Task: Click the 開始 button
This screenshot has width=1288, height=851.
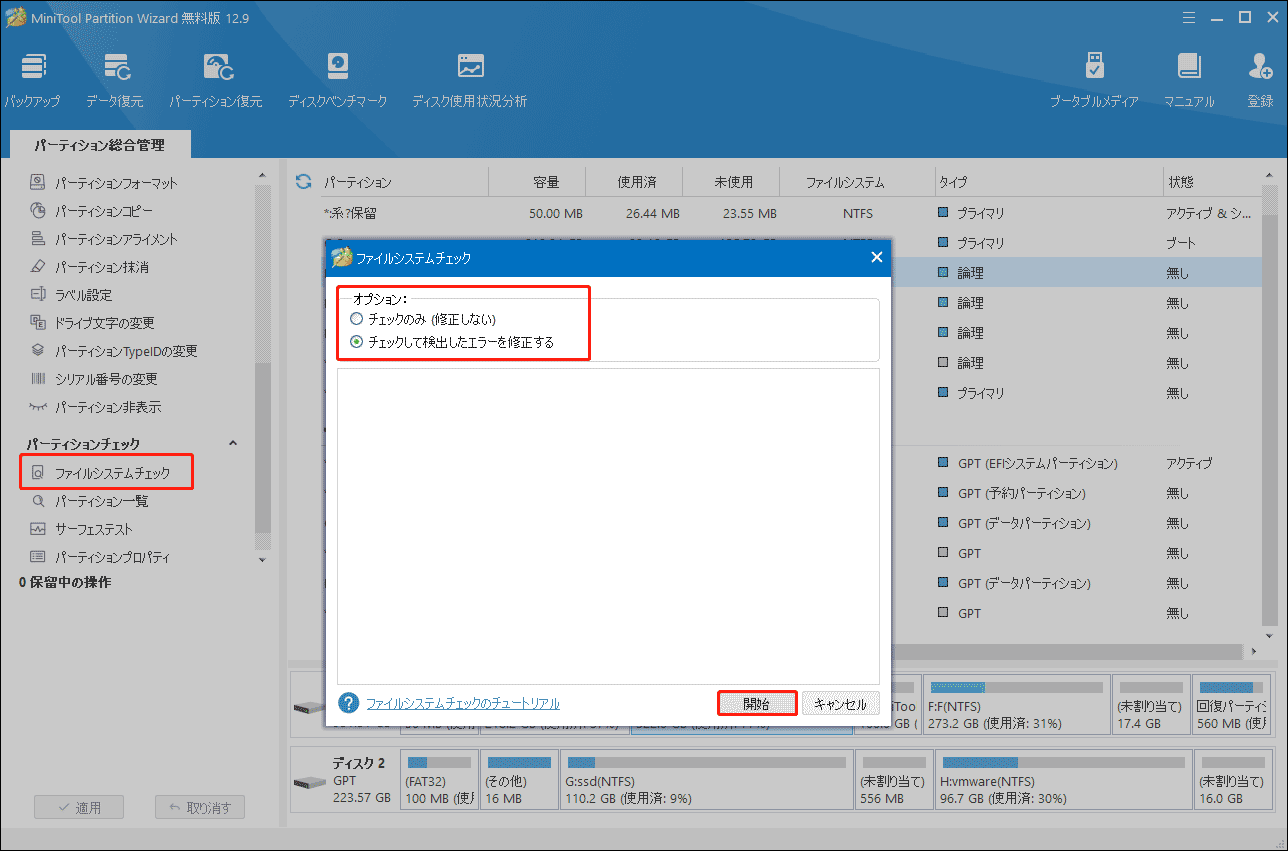Action: [757, 703]
